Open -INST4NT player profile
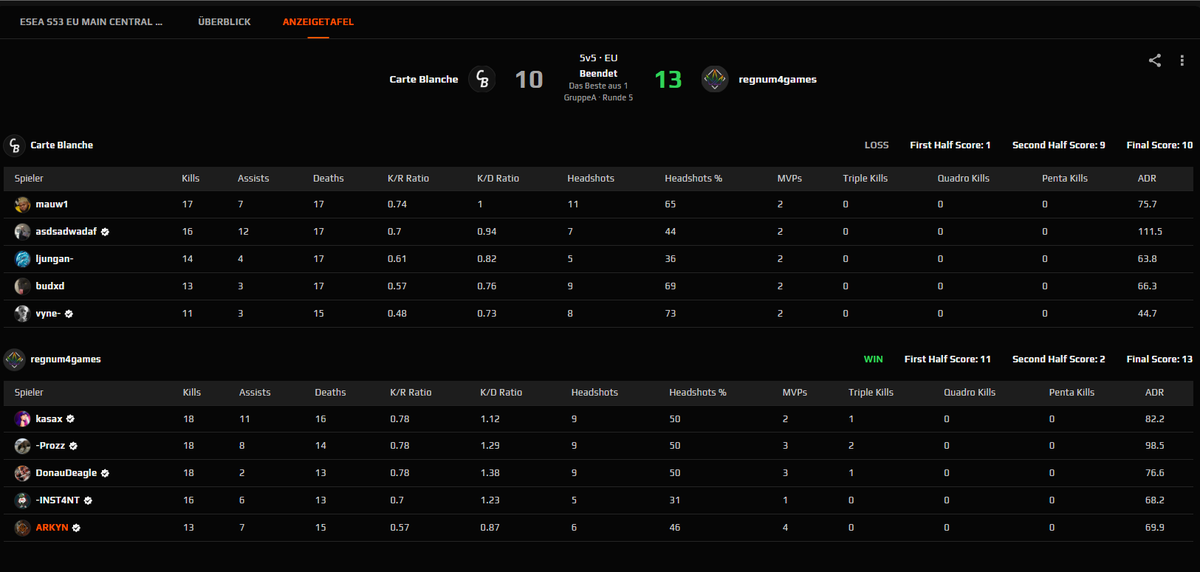 (x=58, y=500)
